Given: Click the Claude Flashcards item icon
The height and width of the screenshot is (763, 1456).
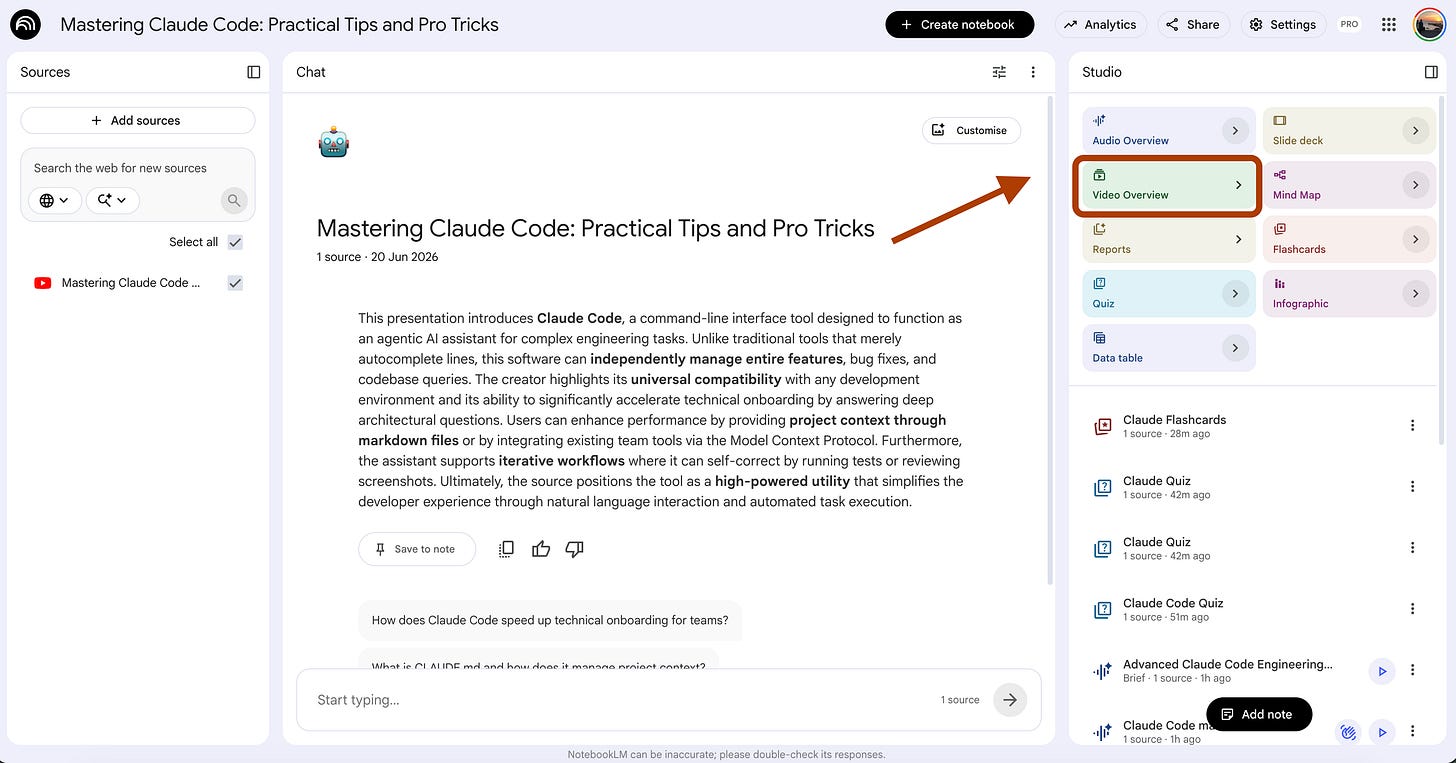Looking at the screenshot, I should 1102,427.
